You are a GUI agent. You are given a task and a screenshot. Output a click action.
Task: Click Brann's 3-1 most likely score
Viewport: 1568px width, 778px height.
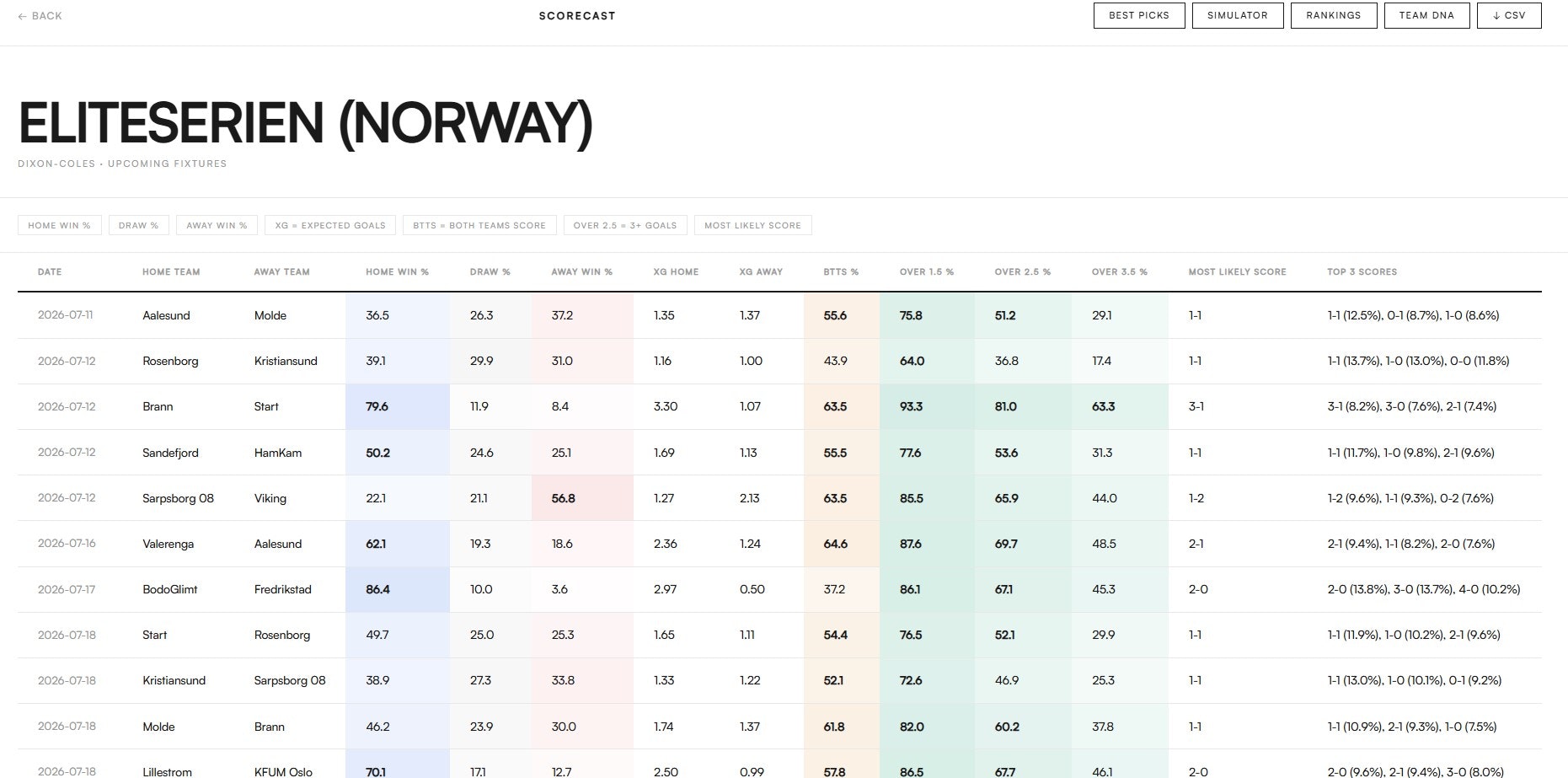click(1196, 406)
